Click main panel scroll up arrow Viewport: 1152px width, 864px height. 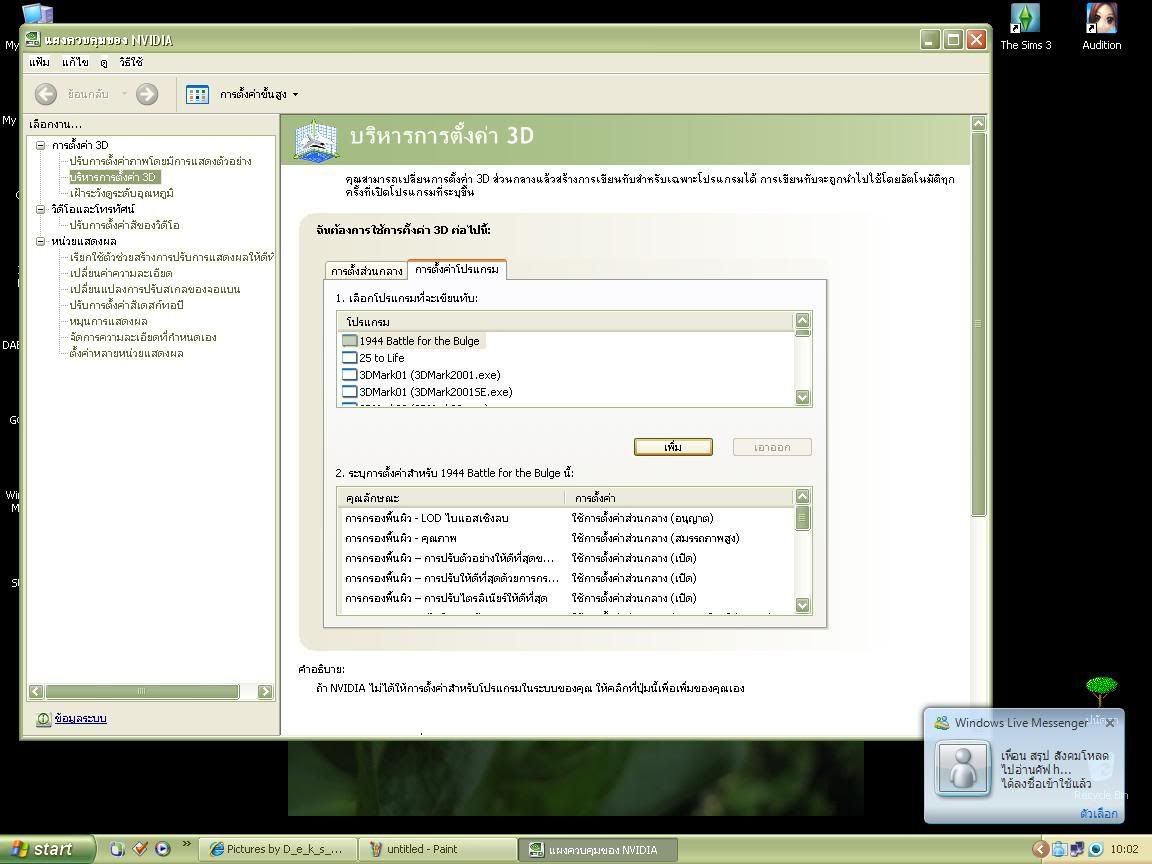coord(978,123)
